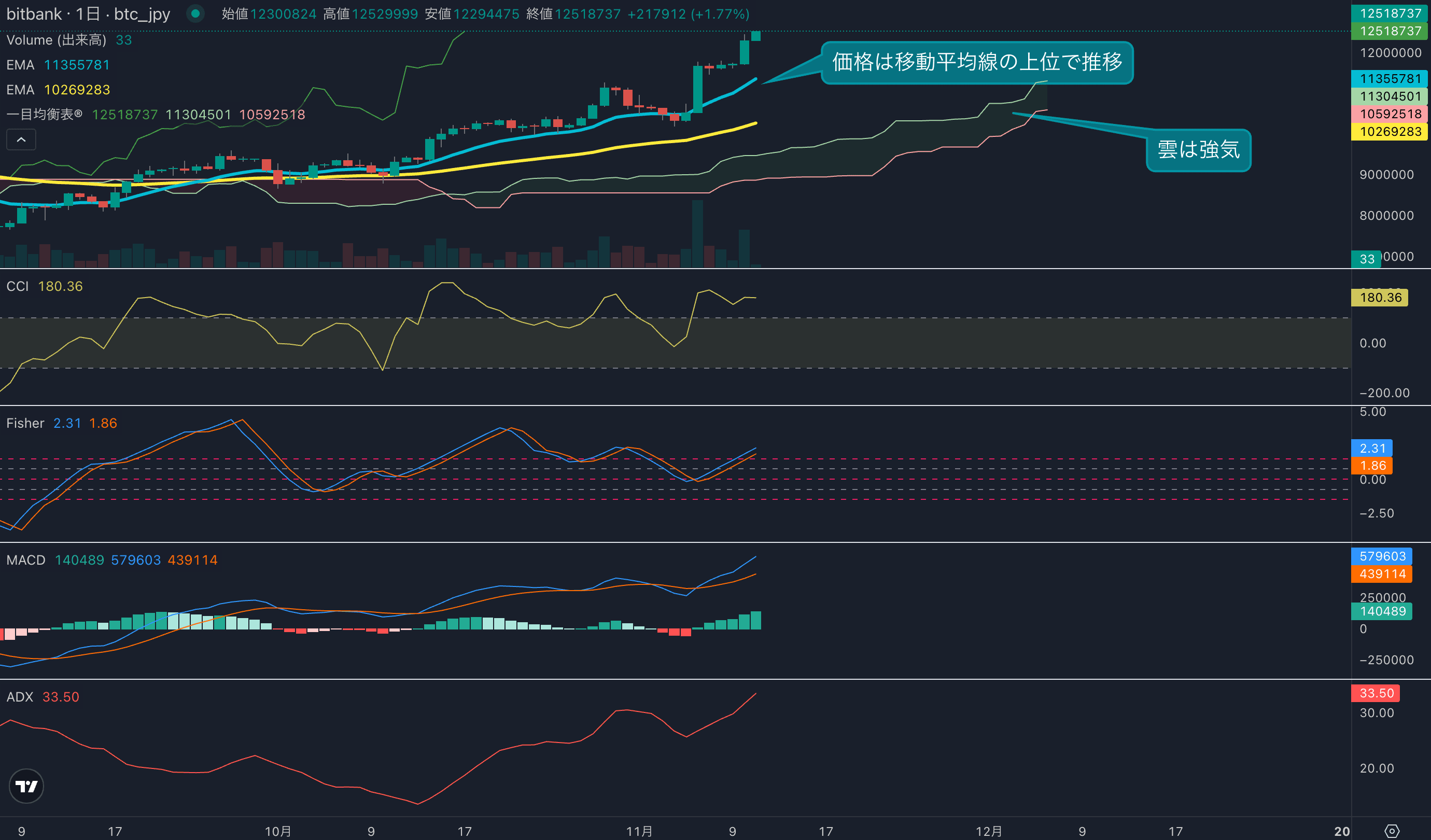
Task: Click the cyan 11355781 price axis label
Action: click(1390, 78)
